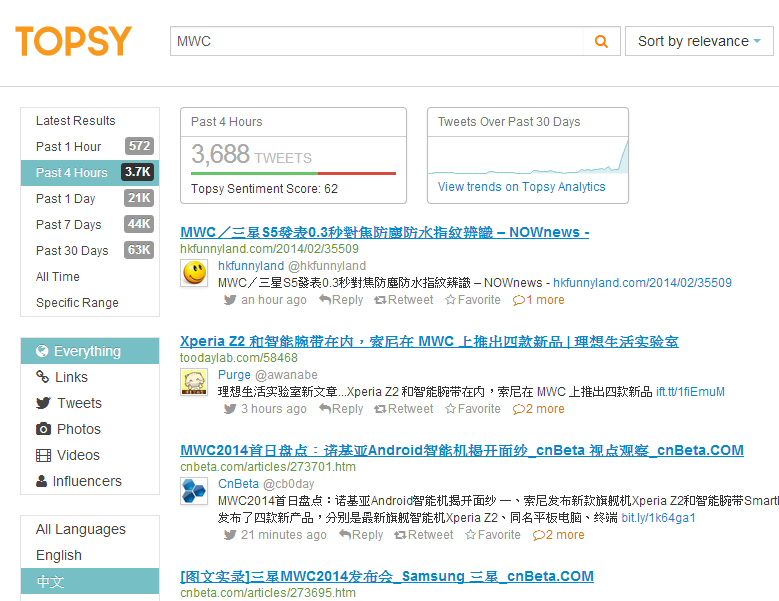The height and width of the screenshot is (601, 779).
Task: Click the TOPSY logo
Action: (74, 41)
